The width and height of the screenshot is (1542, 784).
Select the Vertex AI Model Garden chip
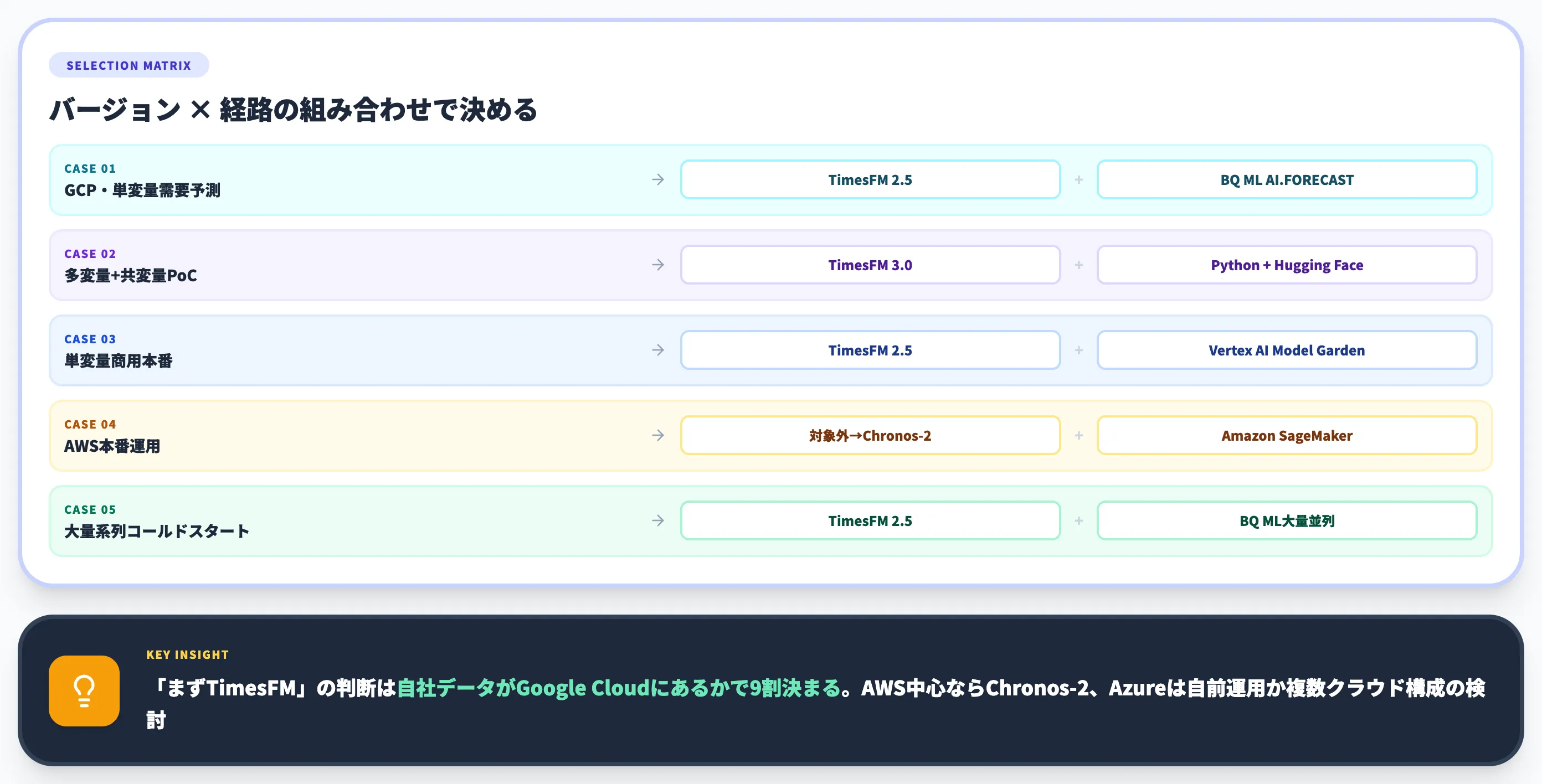coord(1287,350)
